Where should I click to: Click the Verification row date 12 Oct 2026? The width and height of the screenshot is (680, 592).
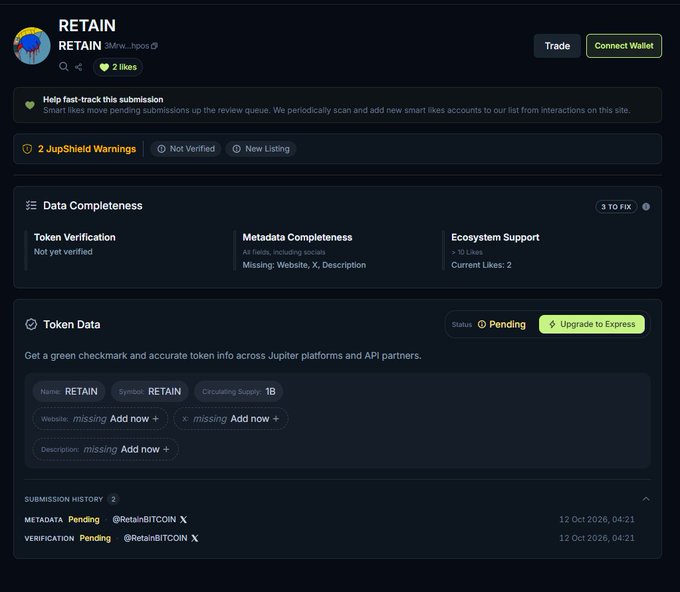click(597, 538)
